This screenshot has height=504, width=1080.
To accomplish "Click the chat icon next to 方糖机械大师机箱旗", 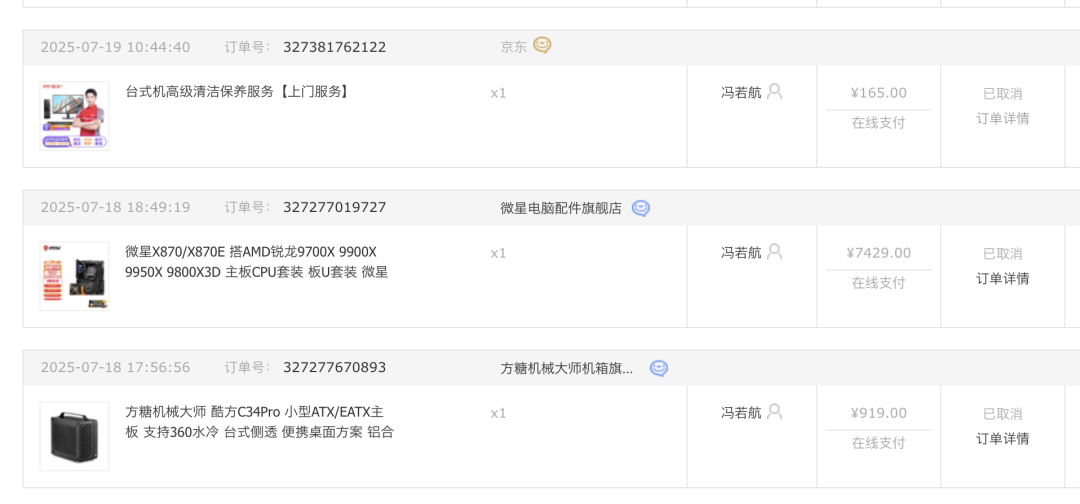I will (658, 368).
